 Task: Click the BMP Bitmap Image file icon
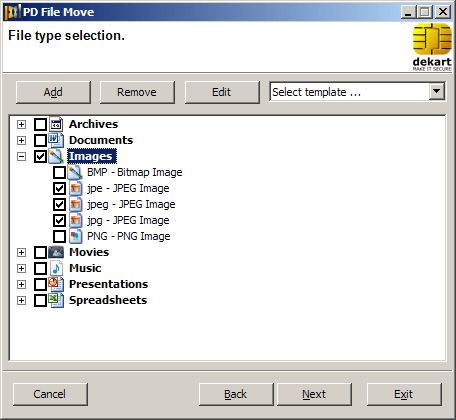click(75, 172)
